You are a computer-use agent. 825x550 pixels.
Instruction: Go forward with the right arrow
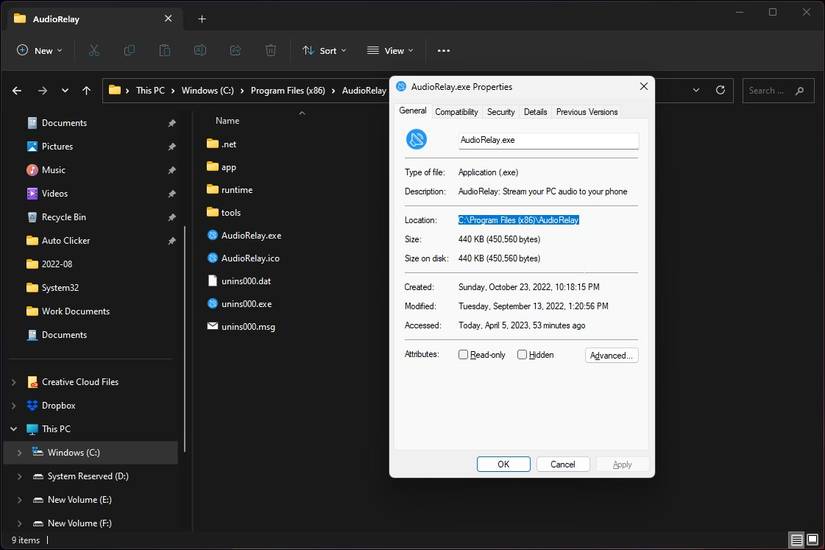(43, 91)
